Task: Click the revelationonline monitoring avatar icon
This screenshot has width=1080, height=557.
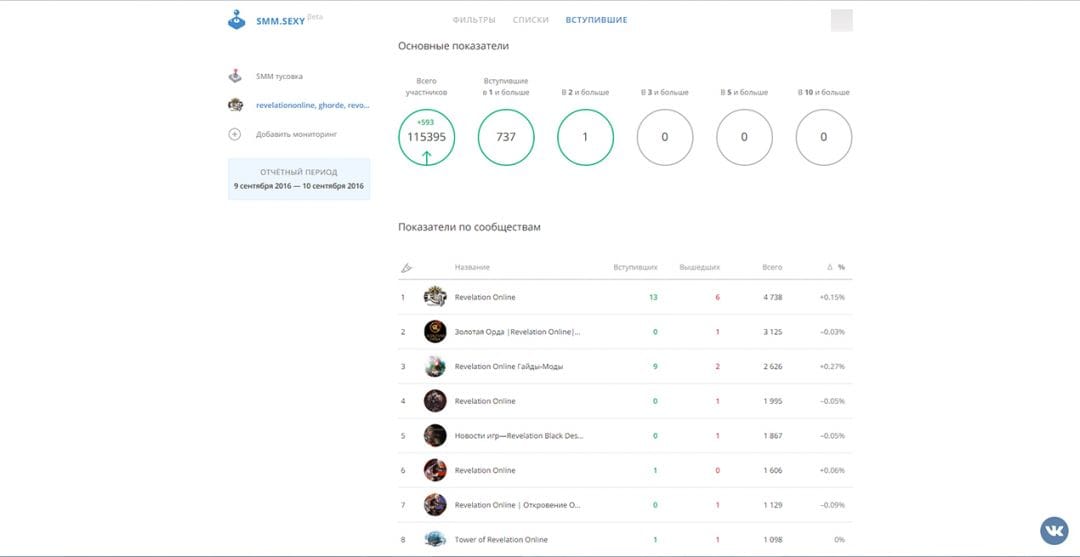Action: pos(236,105)
